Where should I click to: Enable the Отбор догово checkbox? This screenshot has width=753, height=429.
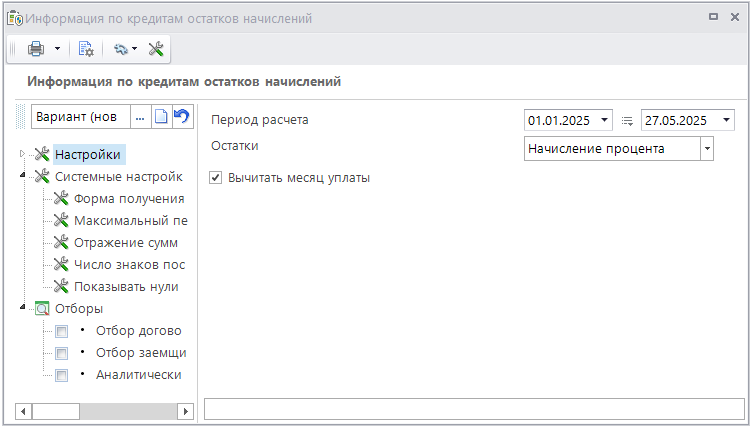pos(62,331)
